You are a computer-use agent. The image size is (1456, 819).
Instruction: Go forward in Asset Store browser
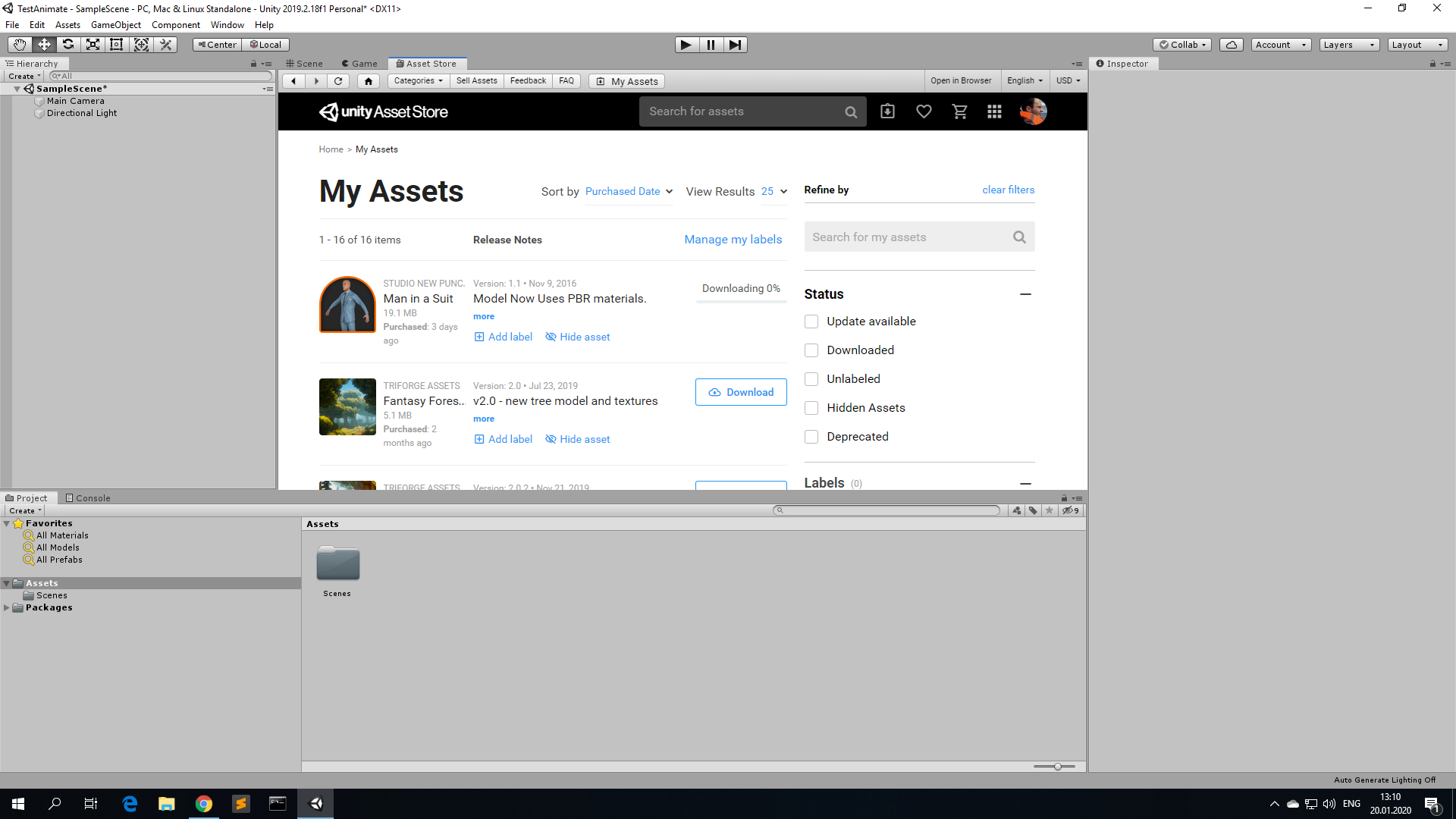316,81
